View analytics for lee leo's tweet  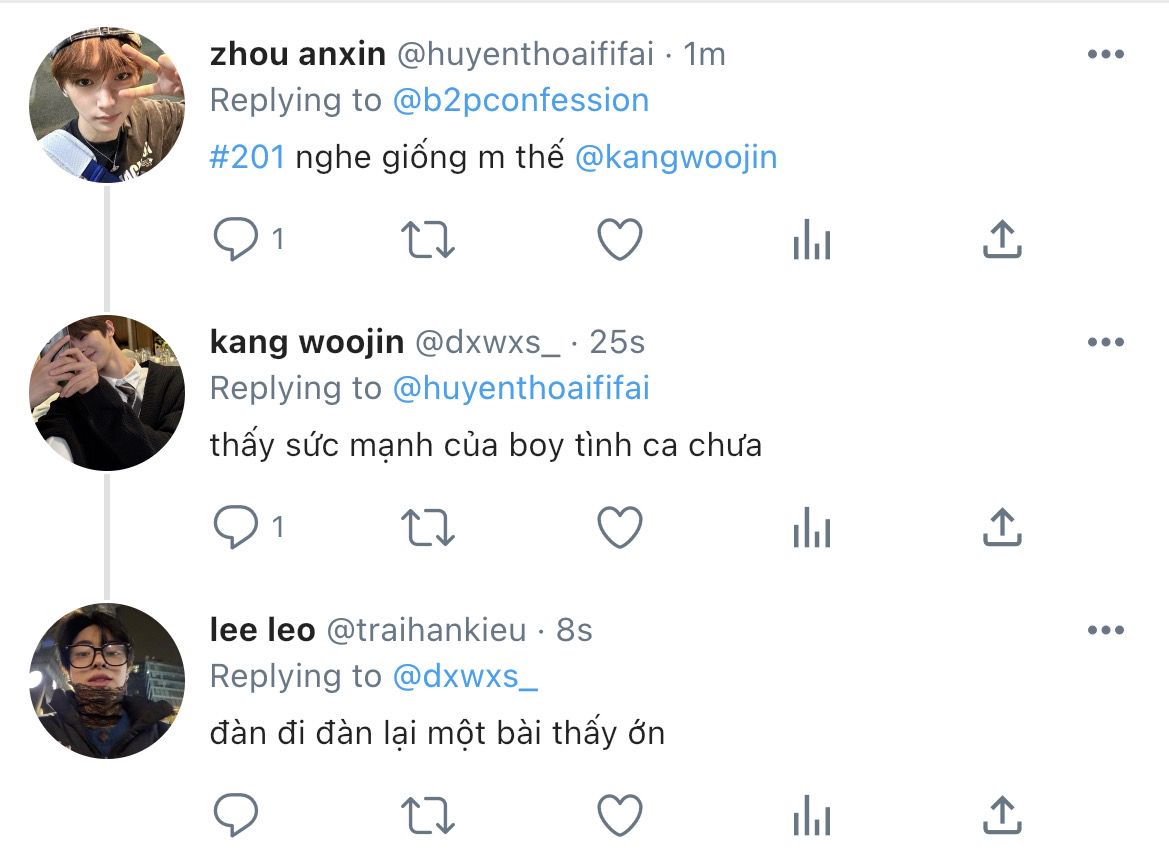click(x=812, y=815)
